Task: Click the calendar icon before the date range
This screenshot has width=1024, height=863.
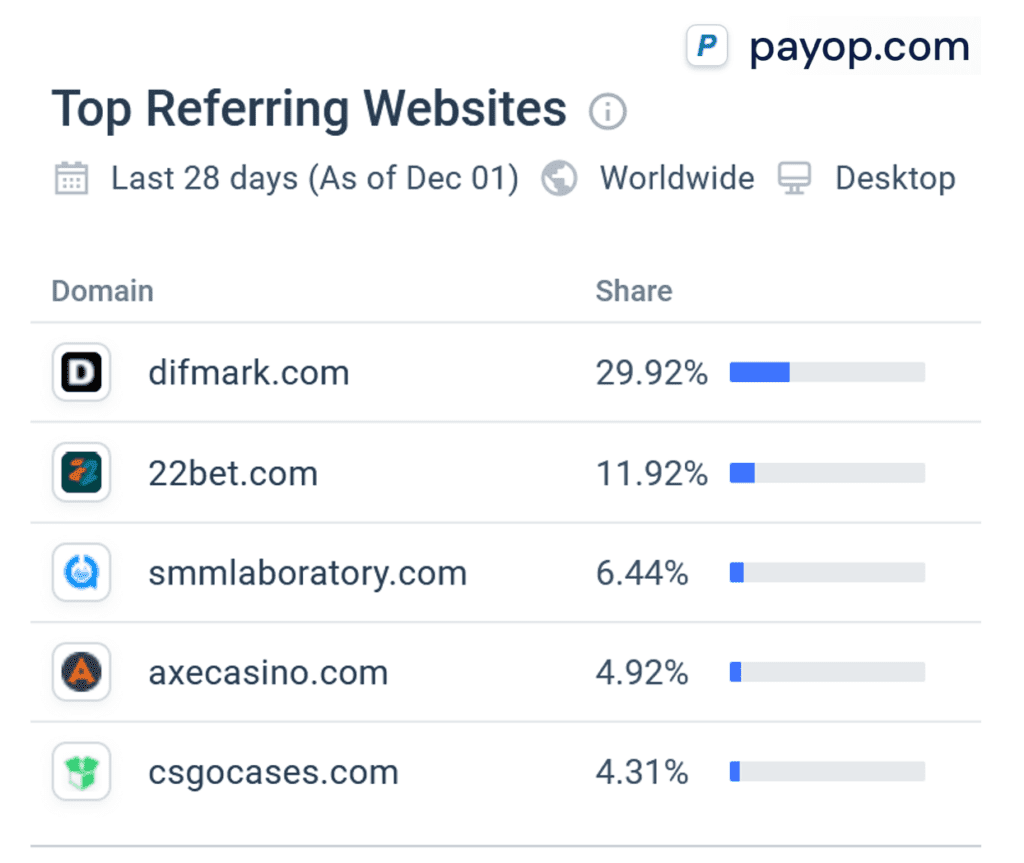Action: pos(70,178)
